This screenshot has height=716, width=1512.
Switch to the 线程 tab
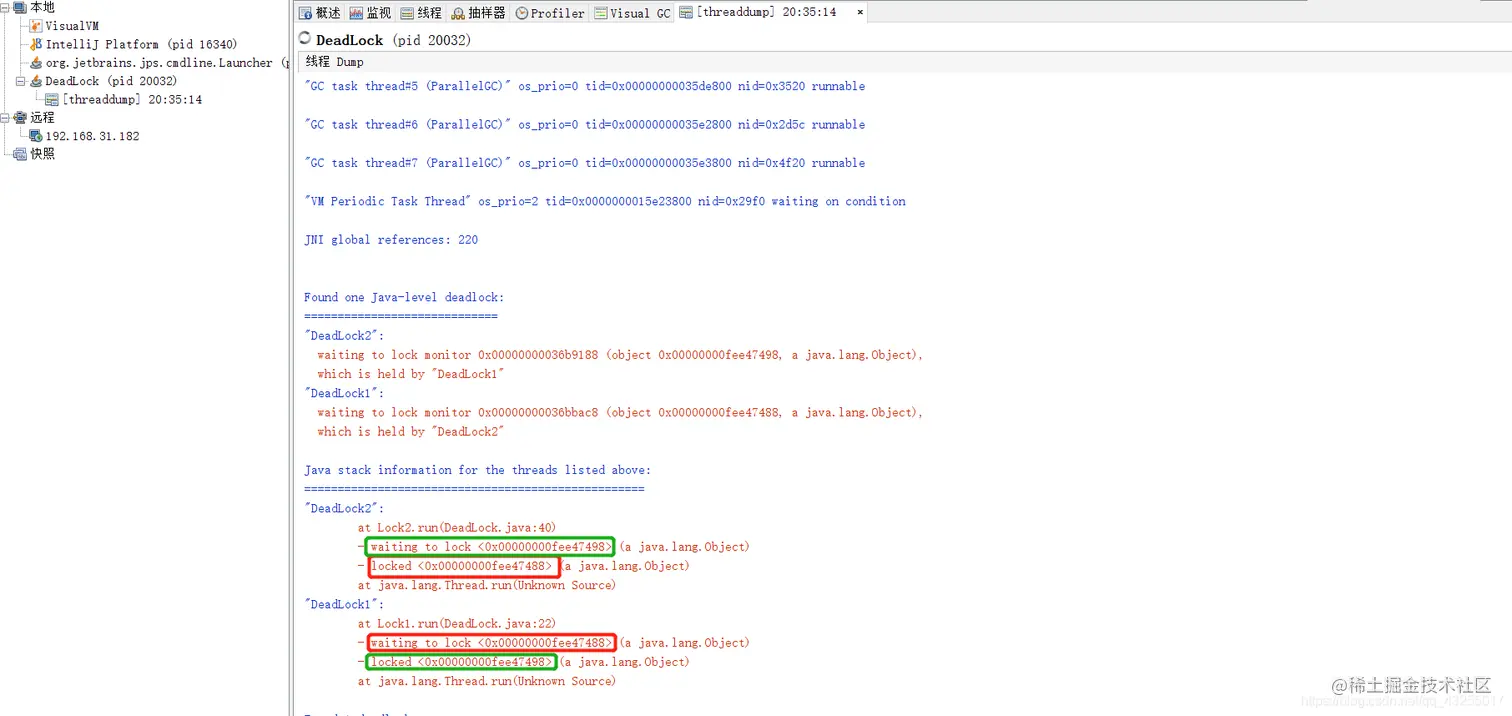(421, 13)
